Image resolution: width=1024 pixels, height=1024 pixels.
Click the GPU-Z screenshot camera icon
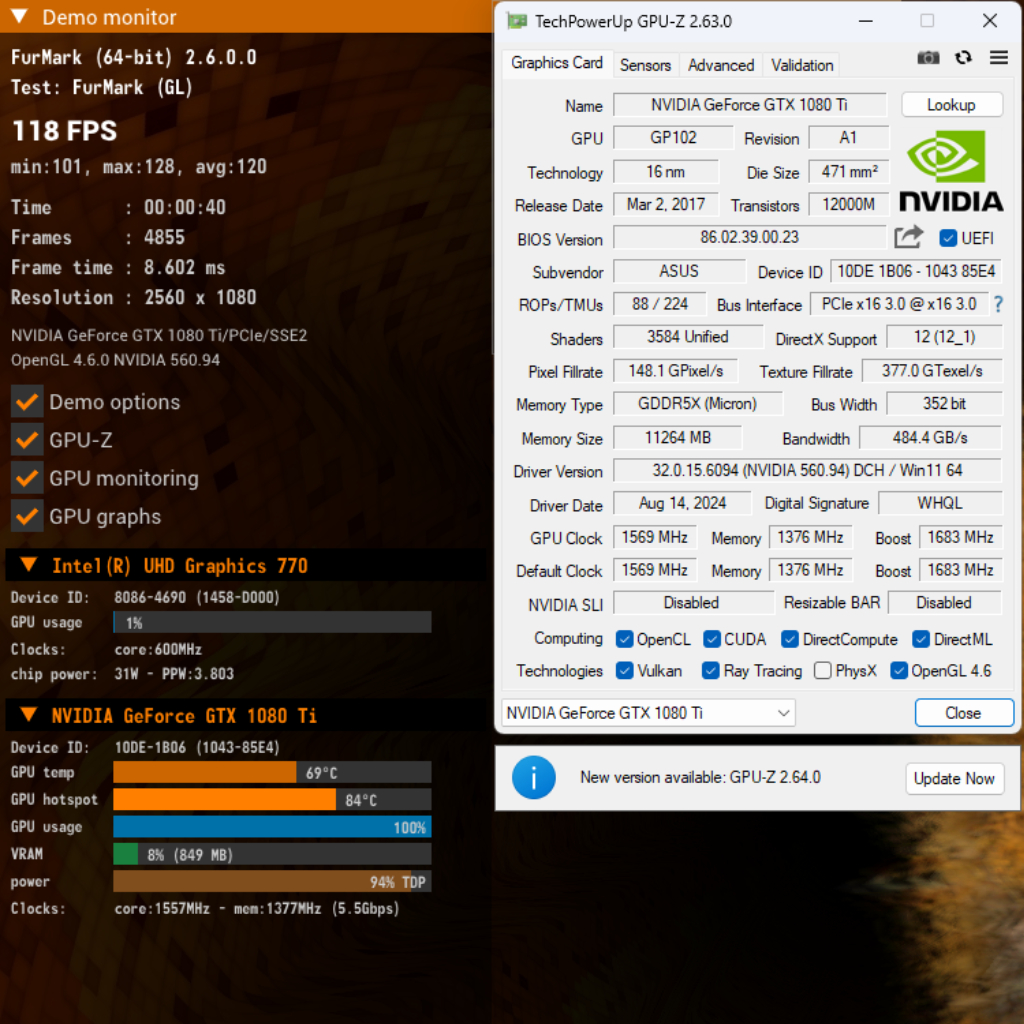coord(928,58)
